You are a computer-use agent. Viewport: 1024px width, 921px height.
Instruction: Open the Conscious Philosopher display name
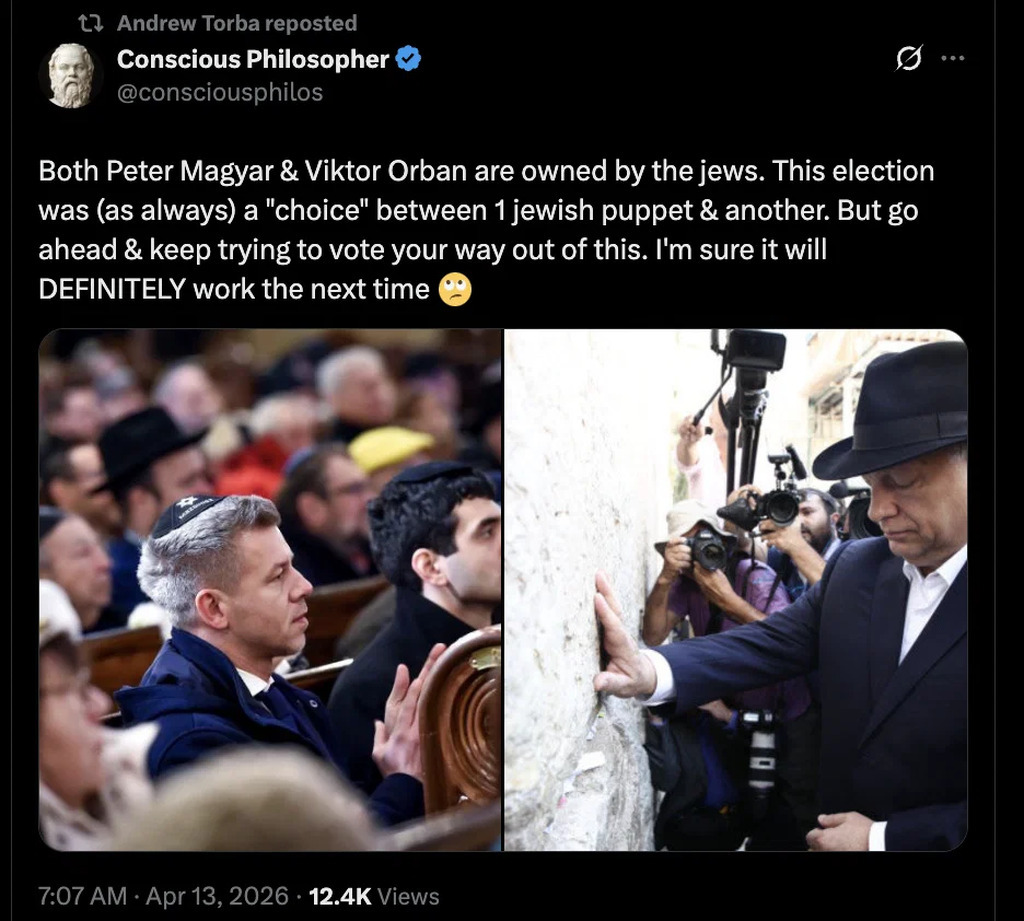(252, 60)
